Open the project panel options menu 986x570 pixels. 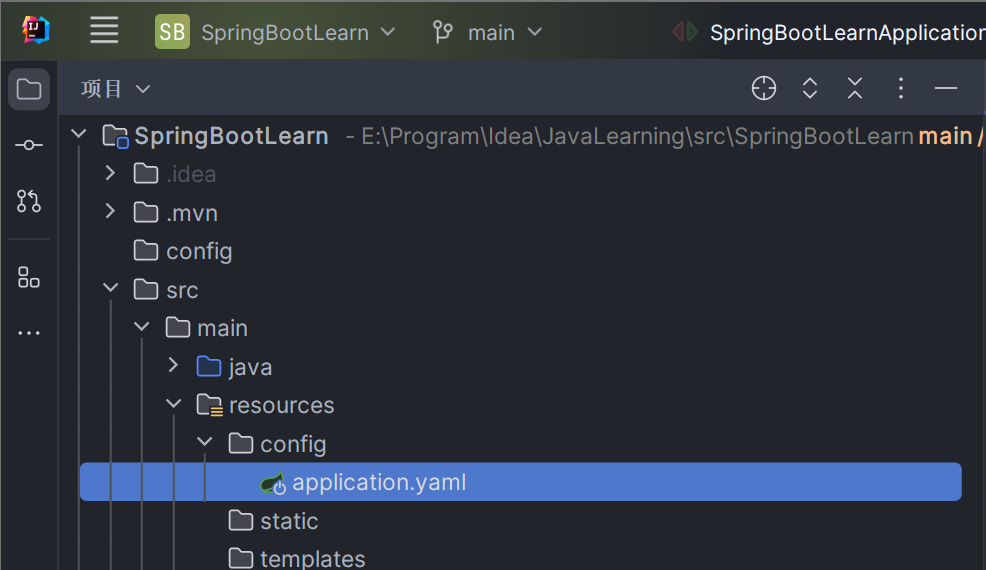click(900, 88)
